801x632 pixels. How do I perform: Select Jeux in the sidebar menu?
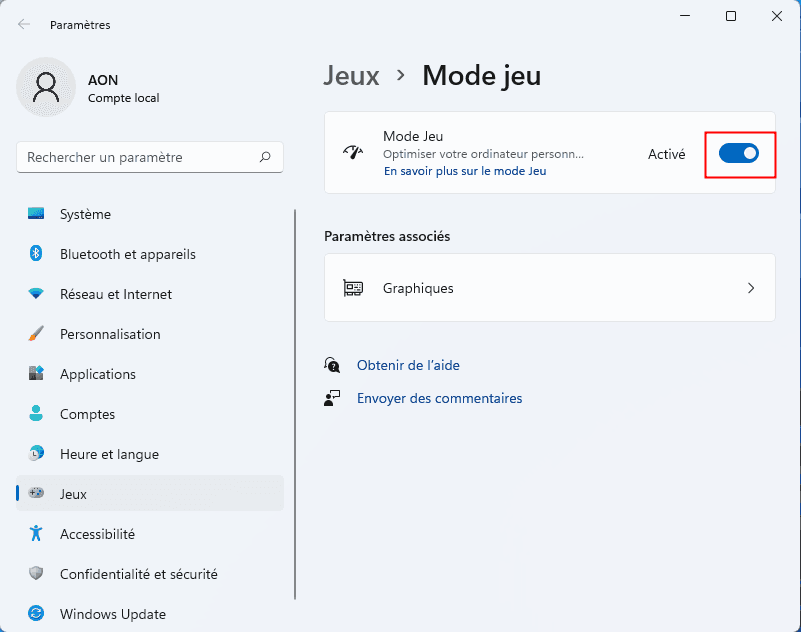tap(74, 494)
